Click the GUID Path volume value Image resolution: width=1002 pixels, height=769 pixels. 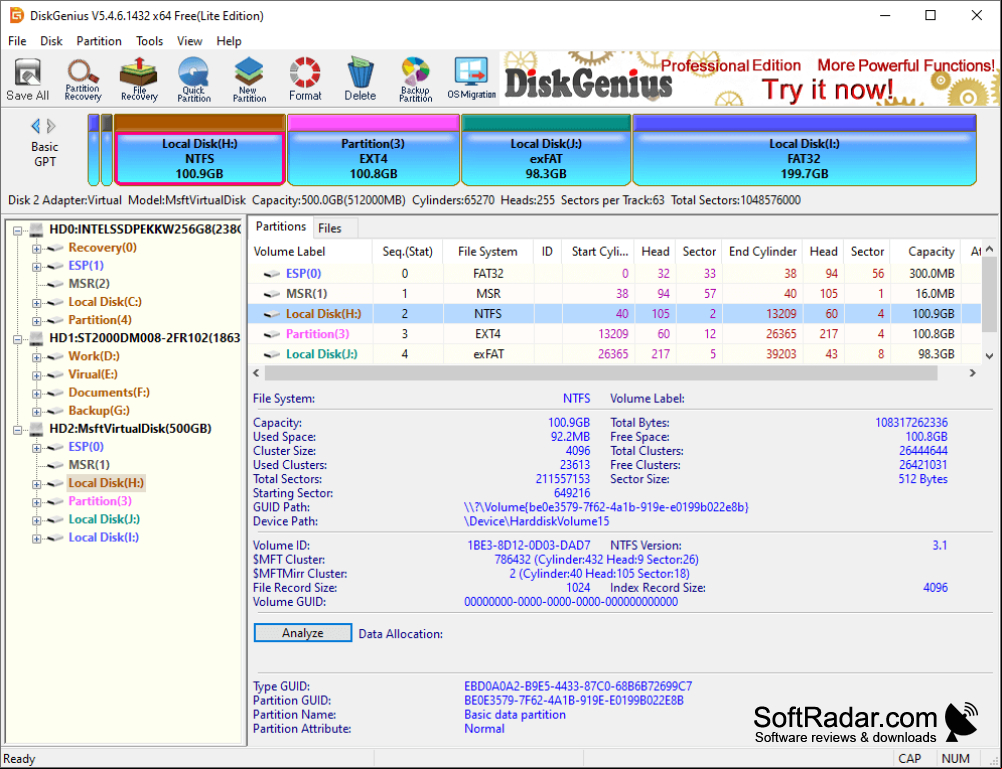606,508
